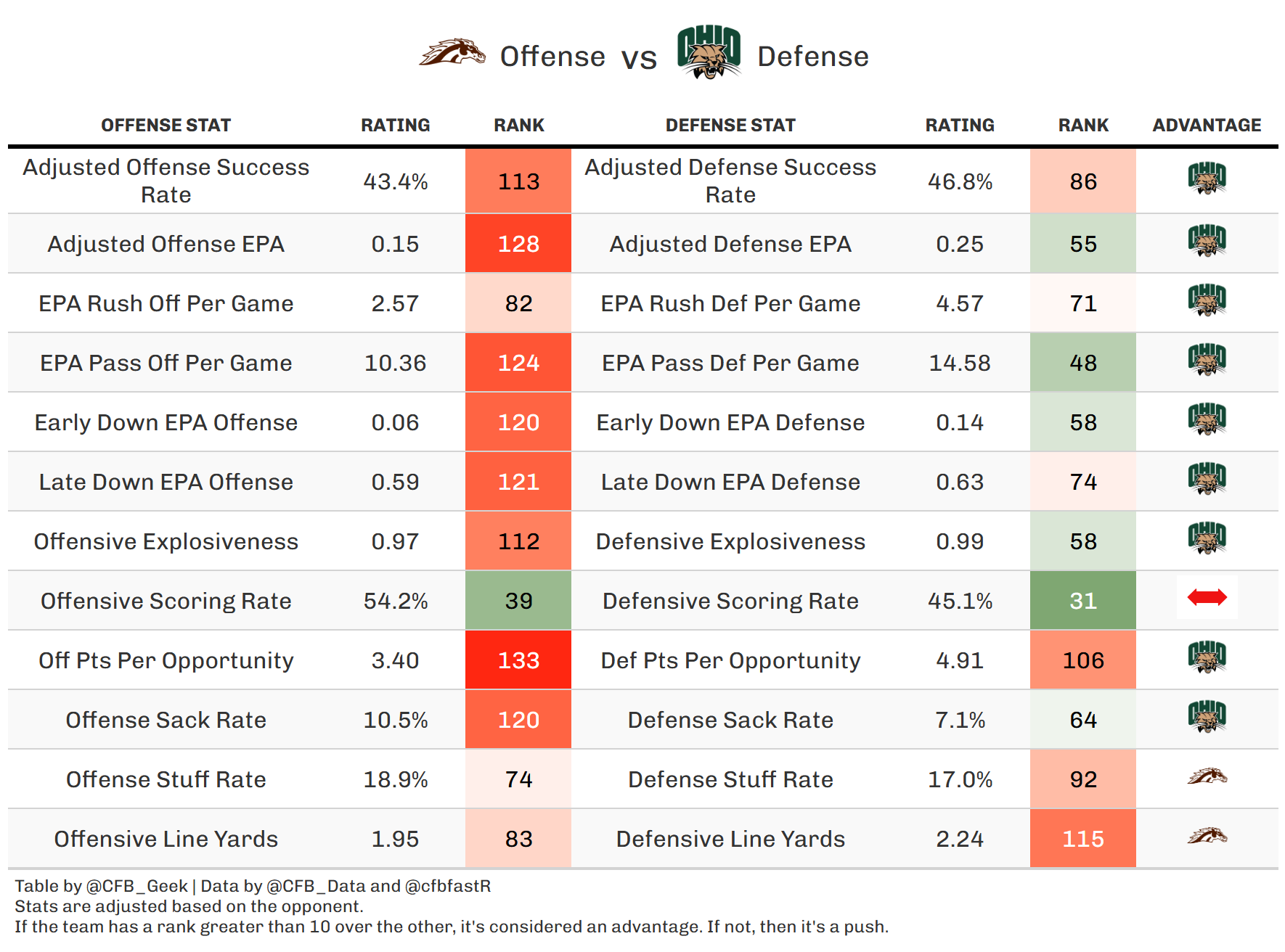
Task: Click the ADVANTAGE column header
Action: point(1207,126)
